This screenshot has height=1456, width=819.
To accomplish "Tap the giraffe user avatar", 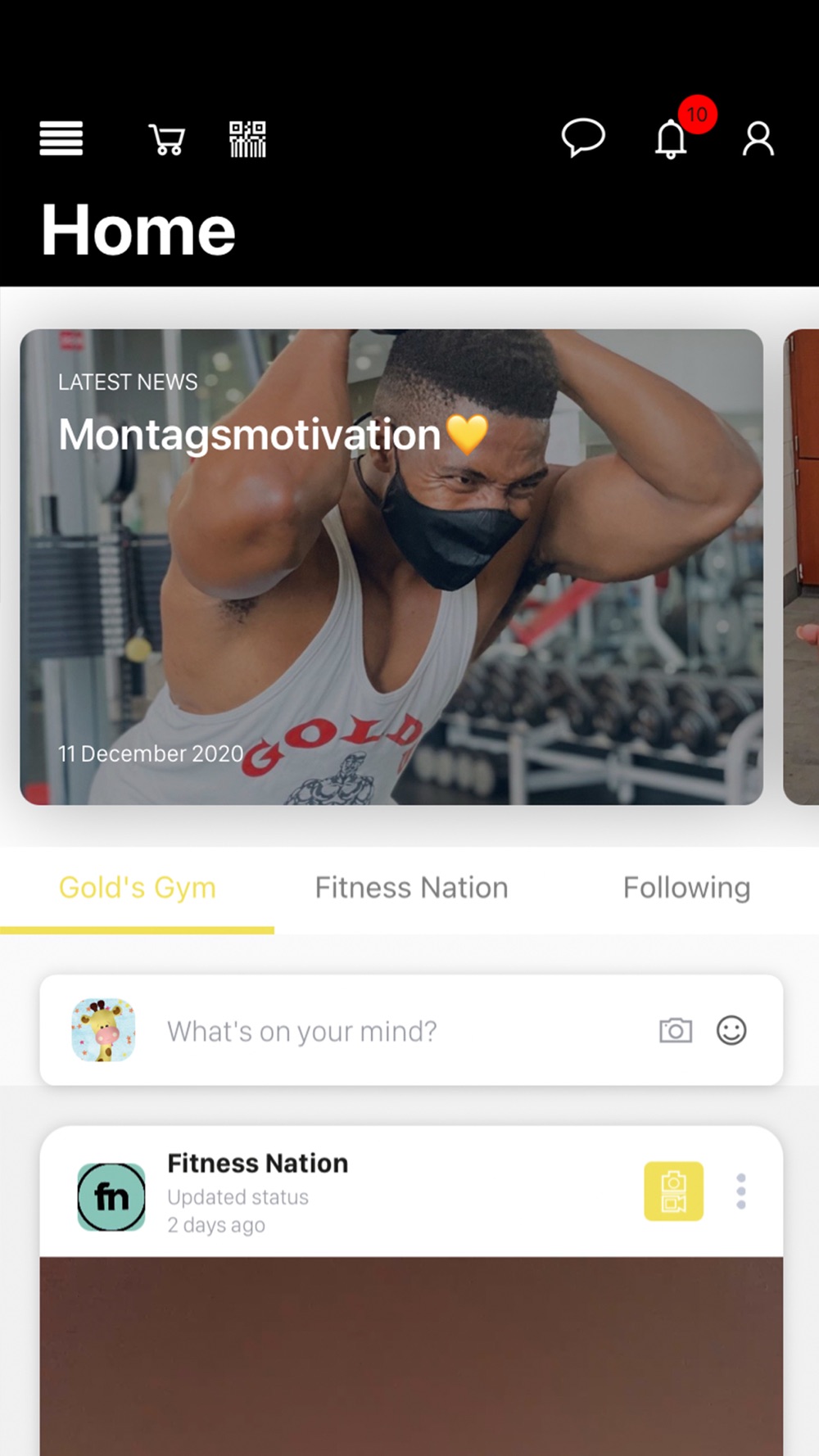I will (x=103, y=1030).
